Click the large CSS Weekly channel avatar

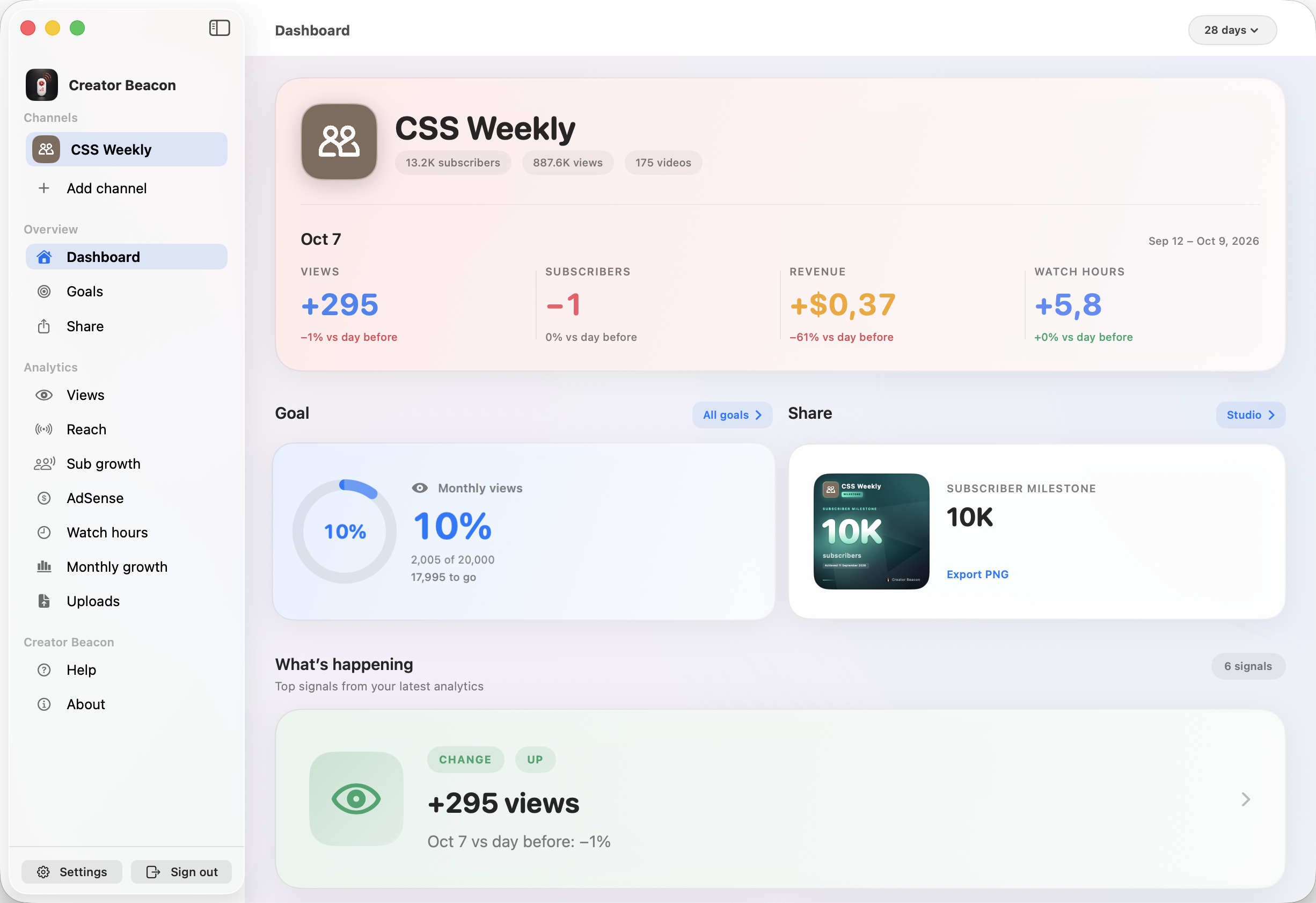pos(339,142)
